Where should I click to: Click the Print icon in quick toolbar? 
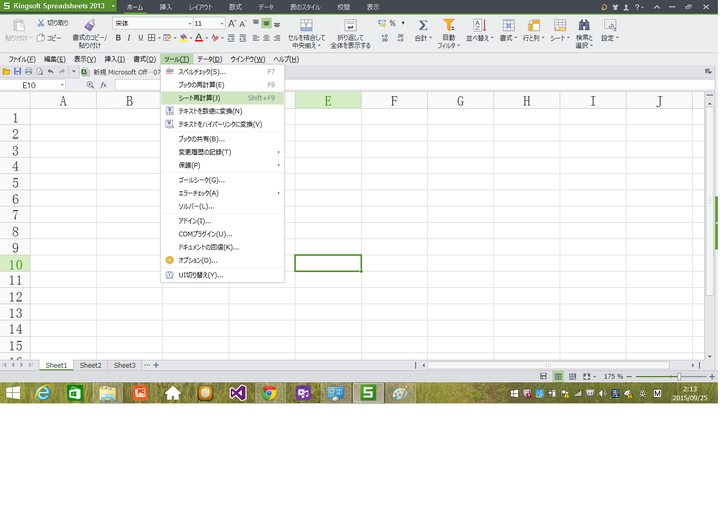(28, 72)
